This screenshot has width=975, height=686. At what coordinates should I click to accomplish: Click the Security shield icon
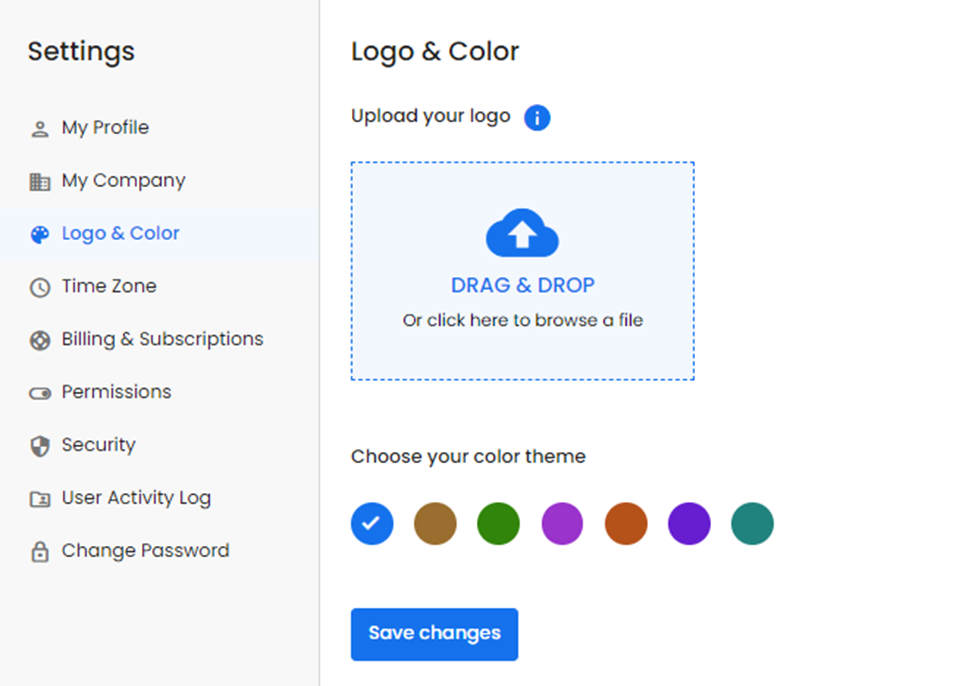click(x=40, y=446)
